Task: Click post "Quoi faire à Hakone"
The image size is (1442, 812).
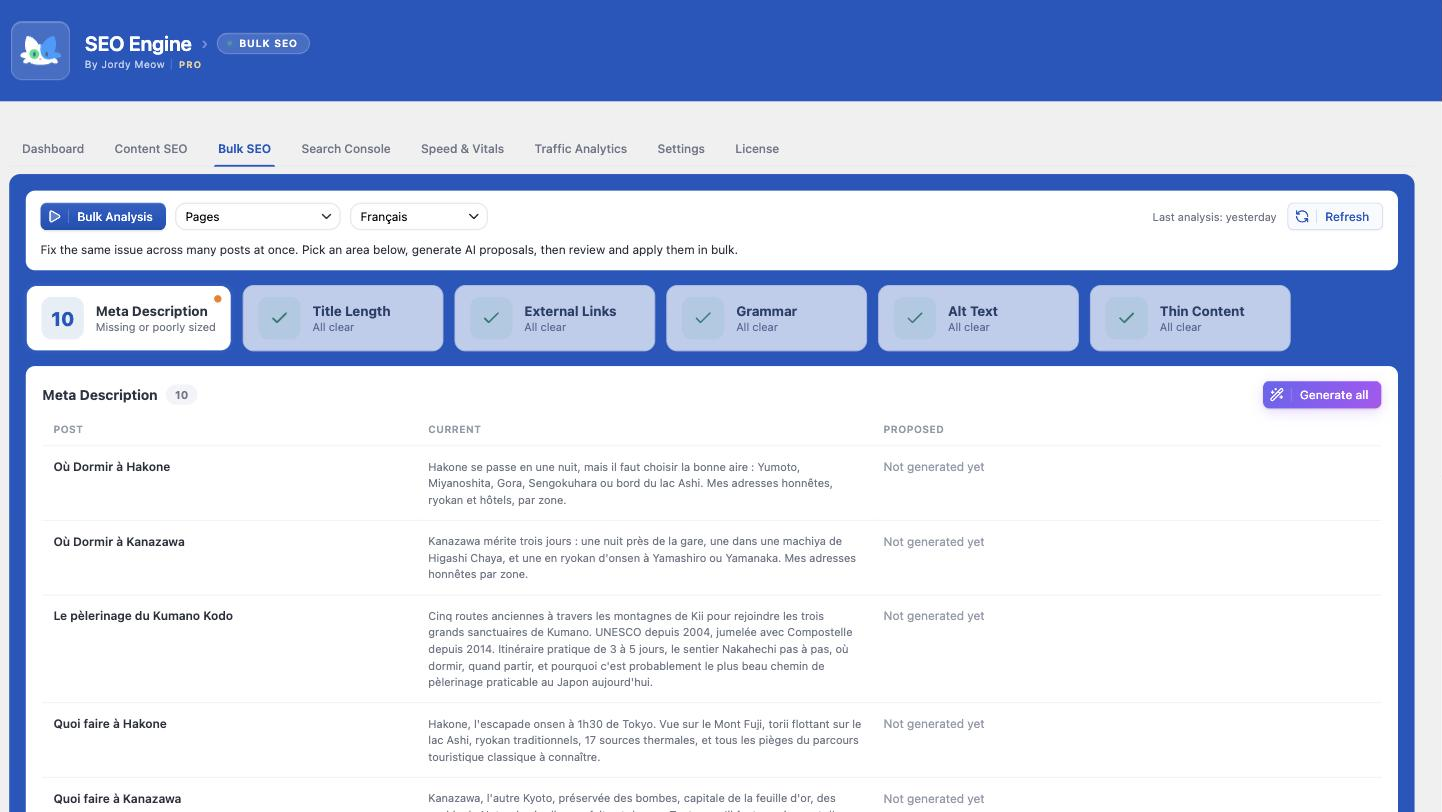Action: [110, 724]
